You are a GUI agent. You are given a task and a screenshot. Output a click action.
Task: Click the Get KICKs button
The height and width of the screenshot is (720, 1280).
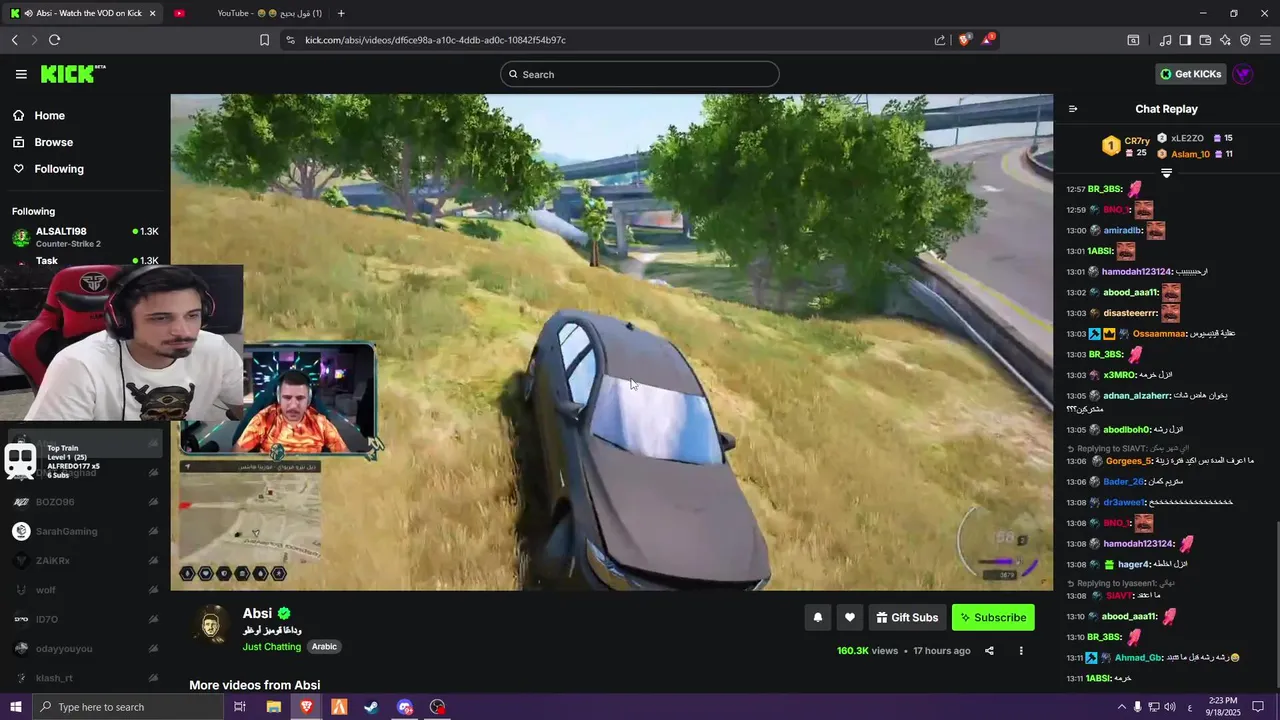coord(1190,74)
